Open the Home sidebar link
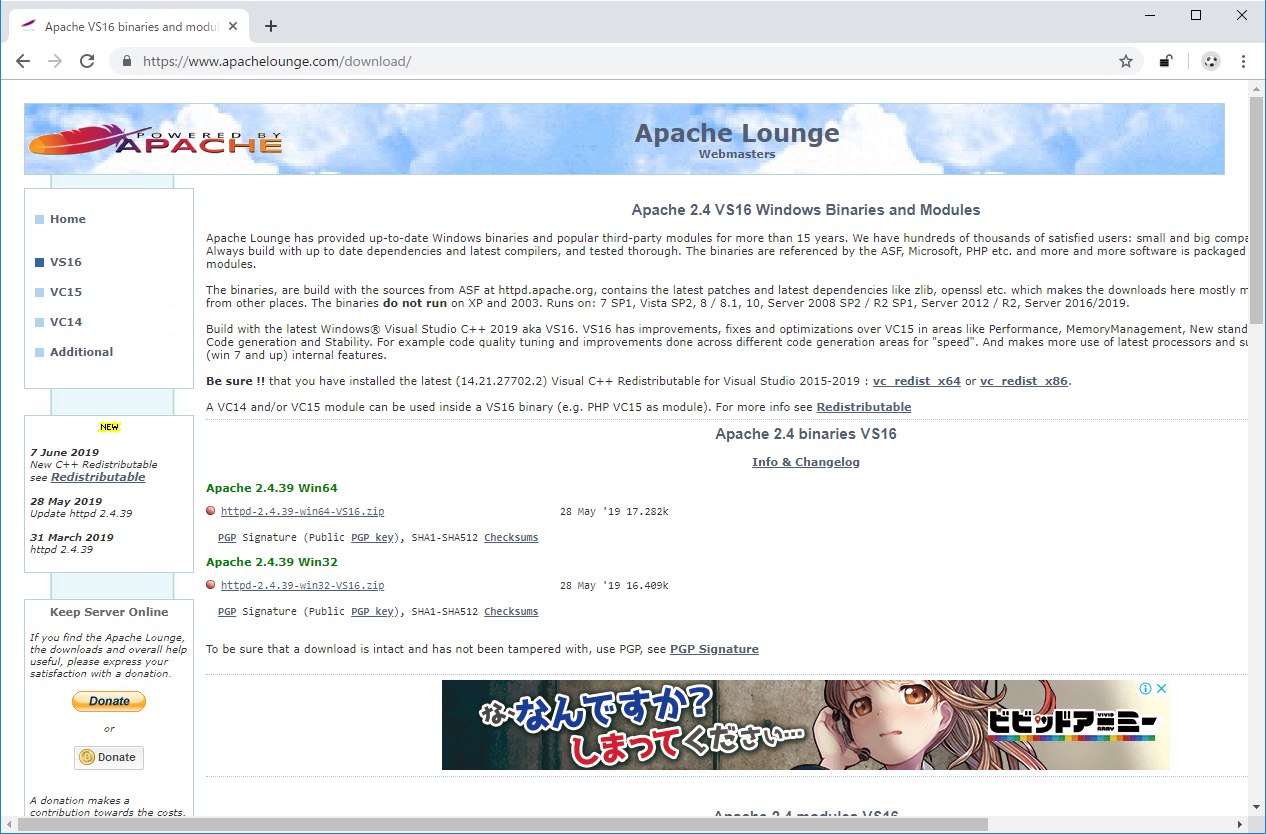Screen dimensions: 1266x834 (68, 219)
